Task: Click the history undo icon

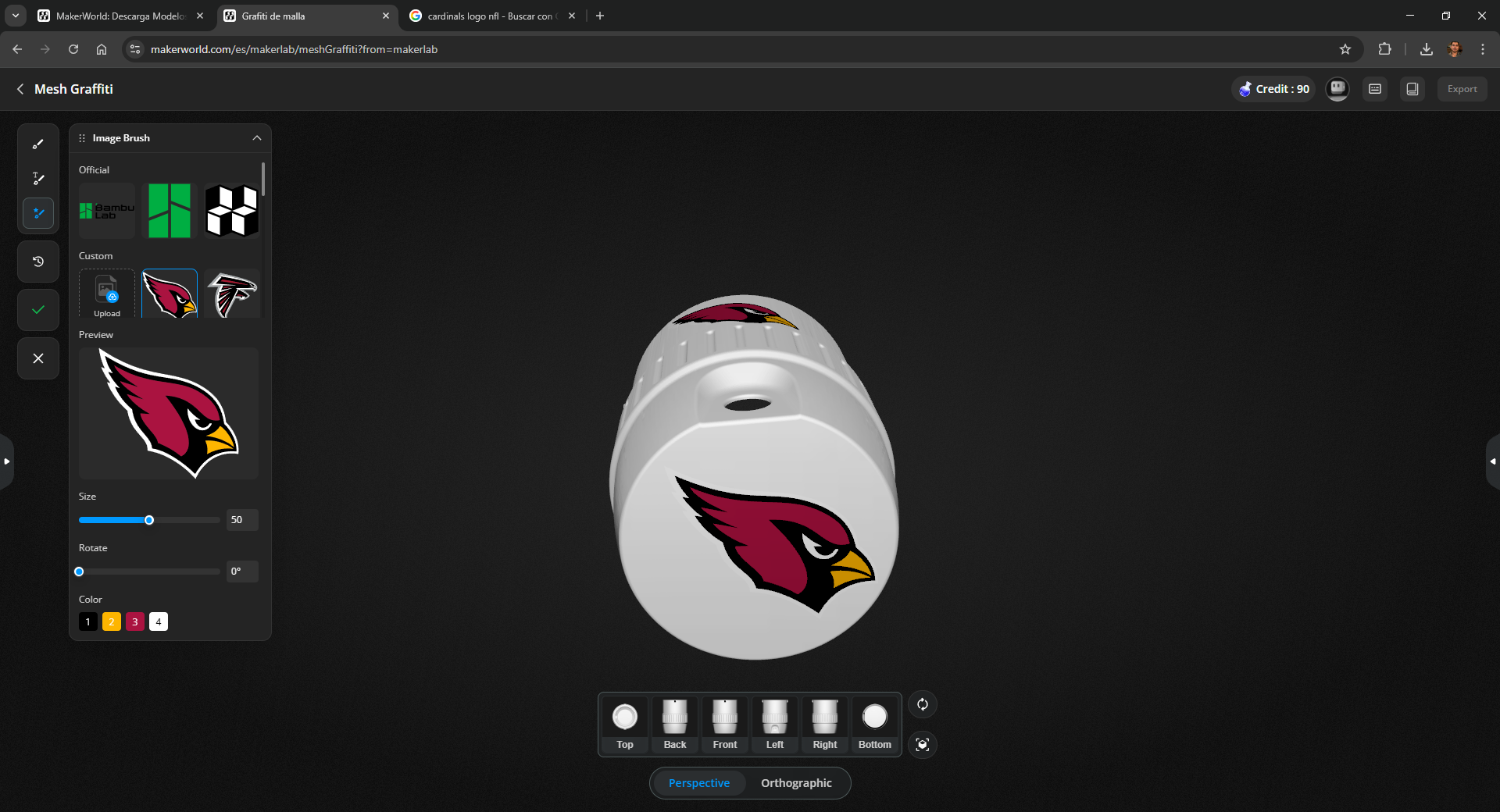Action: coord(38,262)
